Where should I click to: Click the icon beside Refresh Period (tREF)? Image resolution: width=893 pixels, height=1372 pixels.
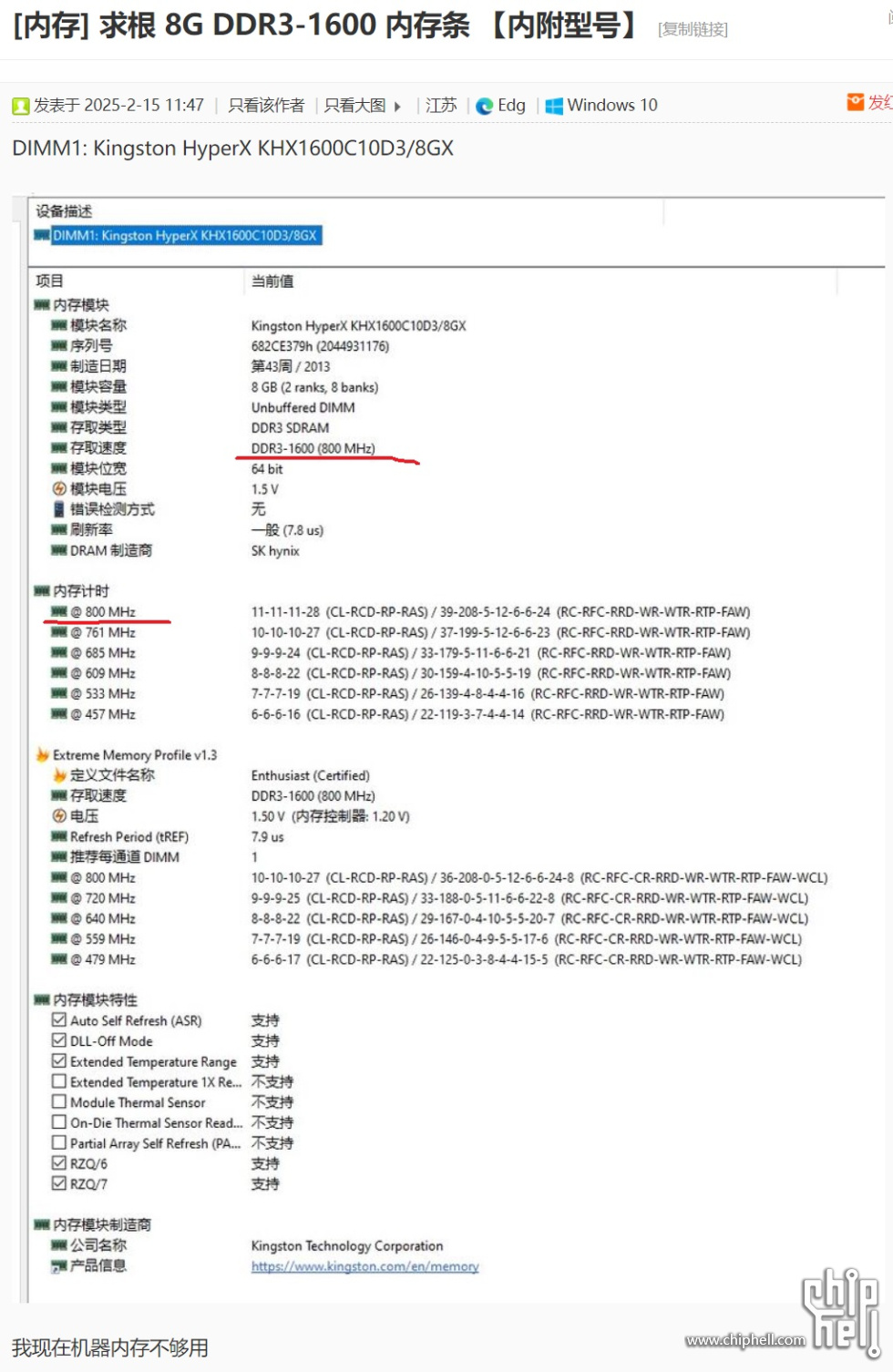tap(59, 836)
